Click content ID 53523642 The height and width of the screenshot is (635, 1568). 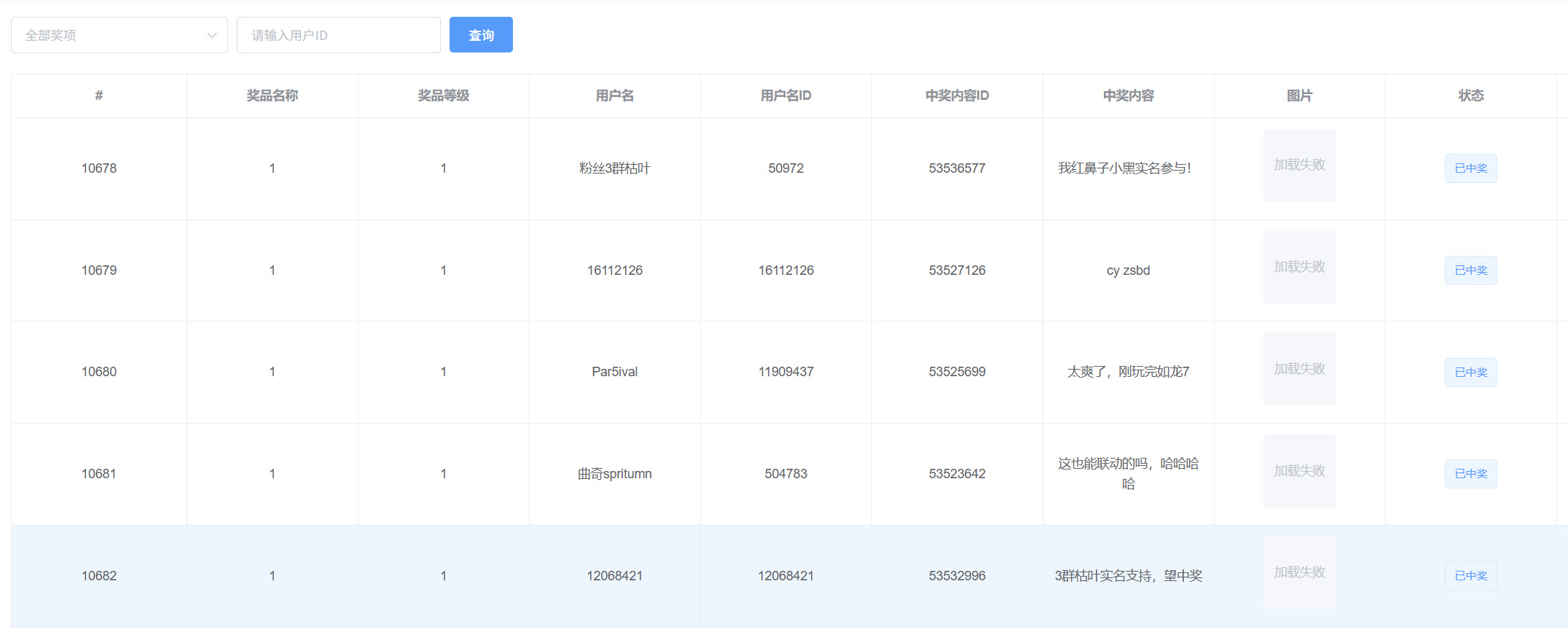[x=957, y=474]
